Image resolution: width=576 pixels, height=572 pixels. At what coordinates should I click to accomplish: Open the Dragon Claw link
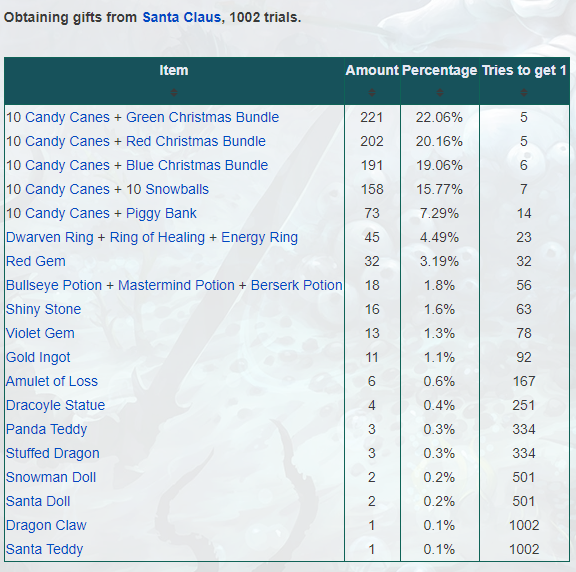click(46, 525)
